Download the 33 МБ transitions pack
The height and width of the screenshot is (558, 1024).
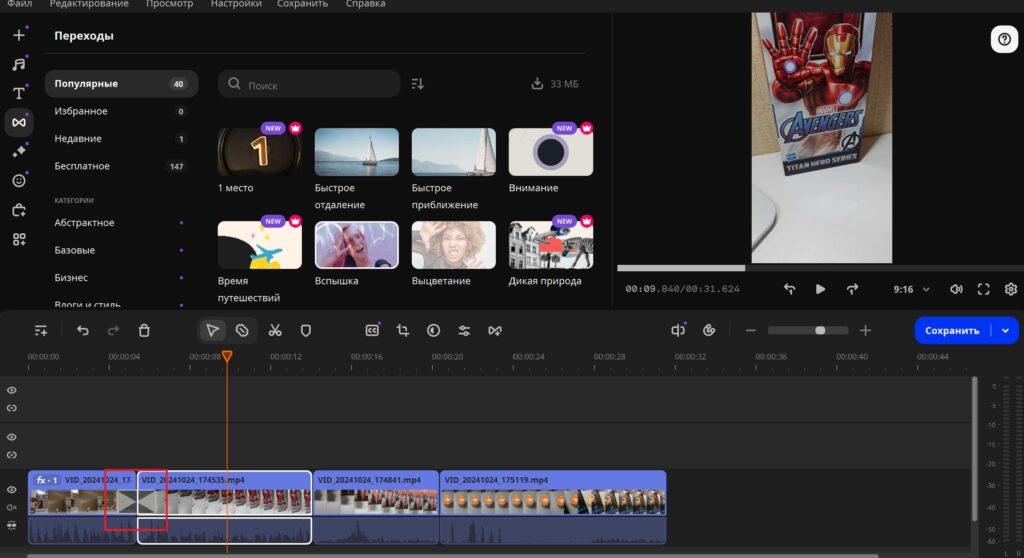coord(554,84)
